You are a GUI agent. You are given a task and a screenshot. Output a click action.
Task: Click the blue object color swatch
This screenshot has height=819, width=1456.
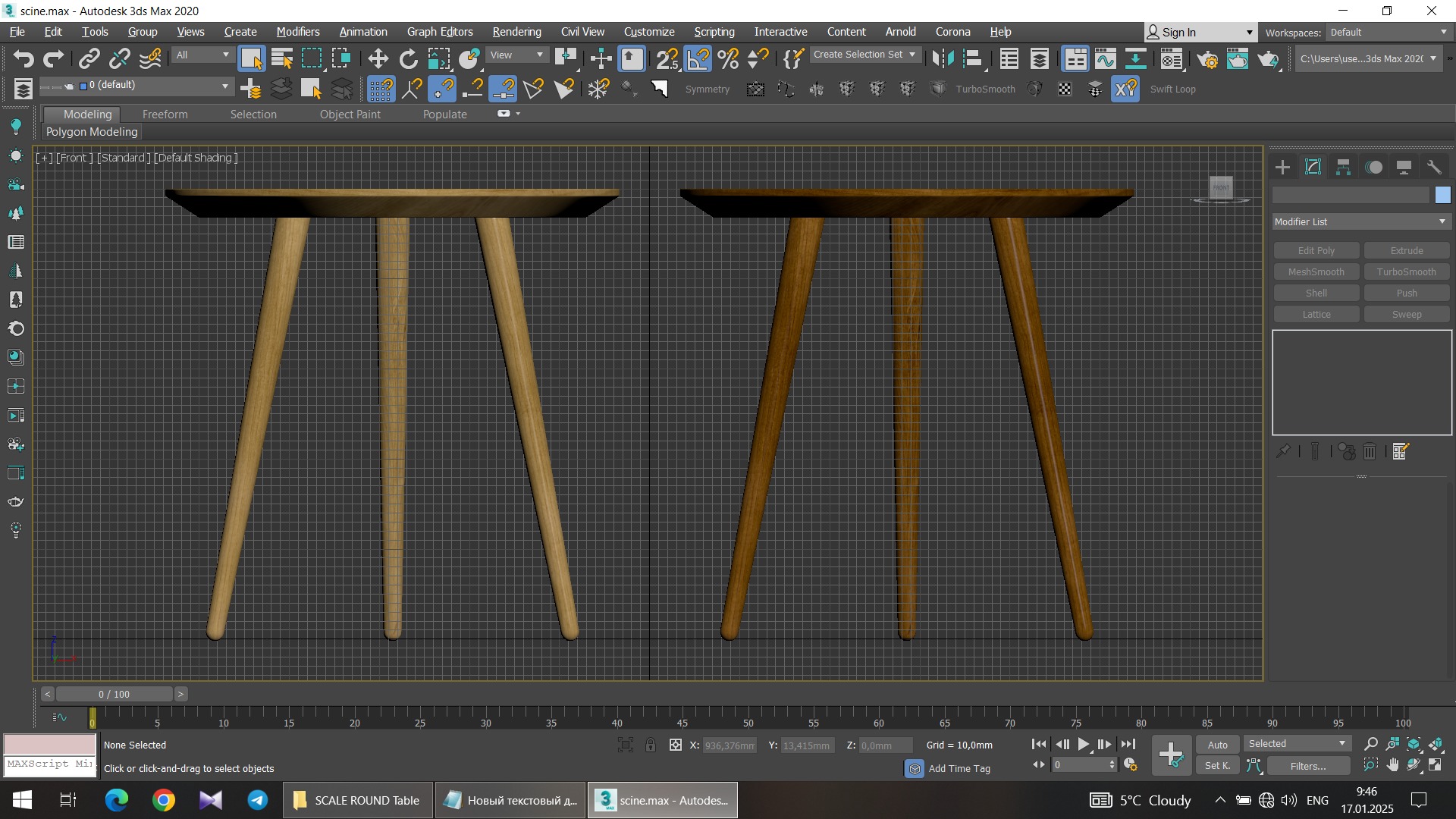pyautogui.click(x=1442, y=195)
